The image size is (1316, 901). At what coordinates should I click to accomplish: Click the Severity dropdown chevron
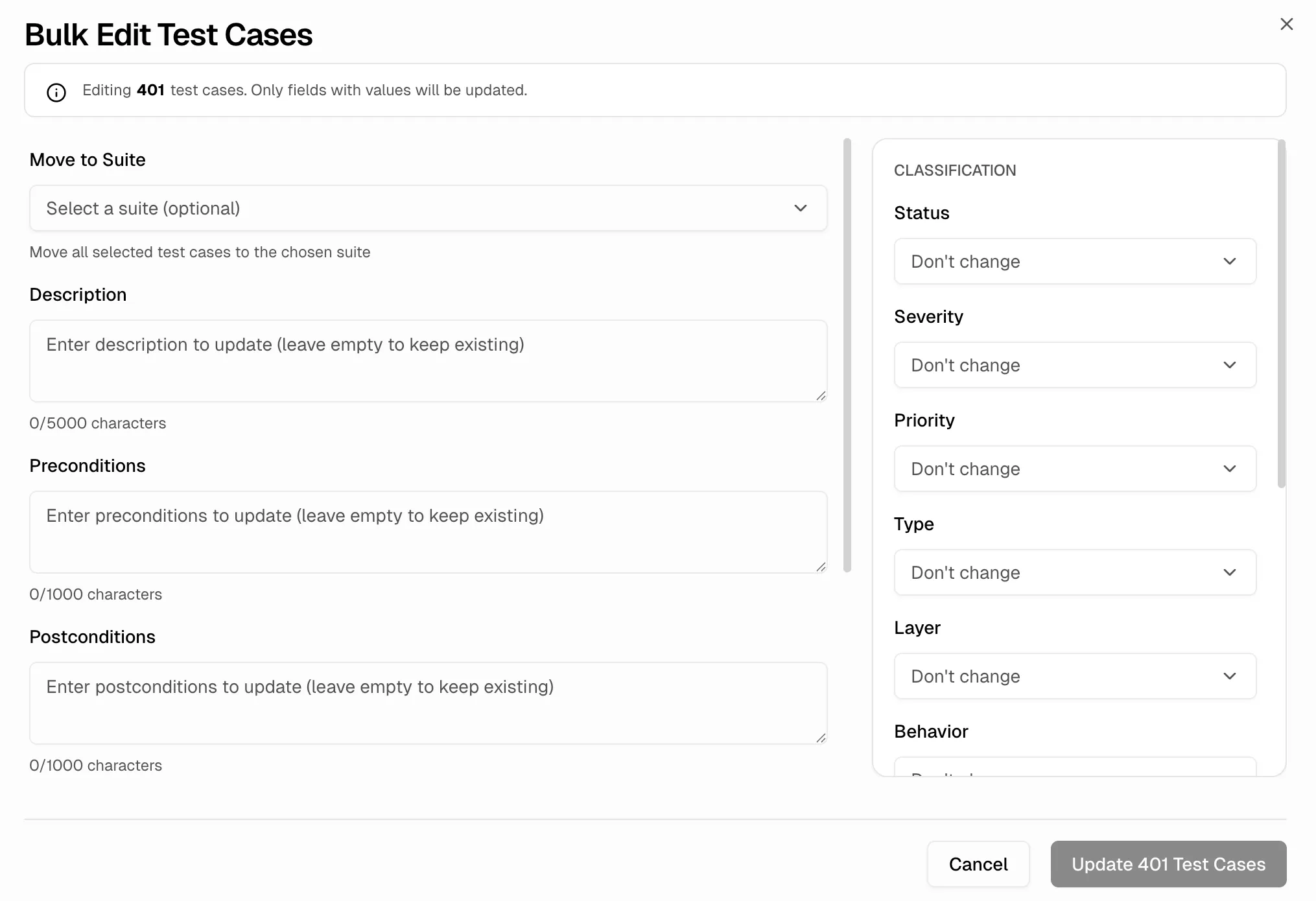(1230, 365)
